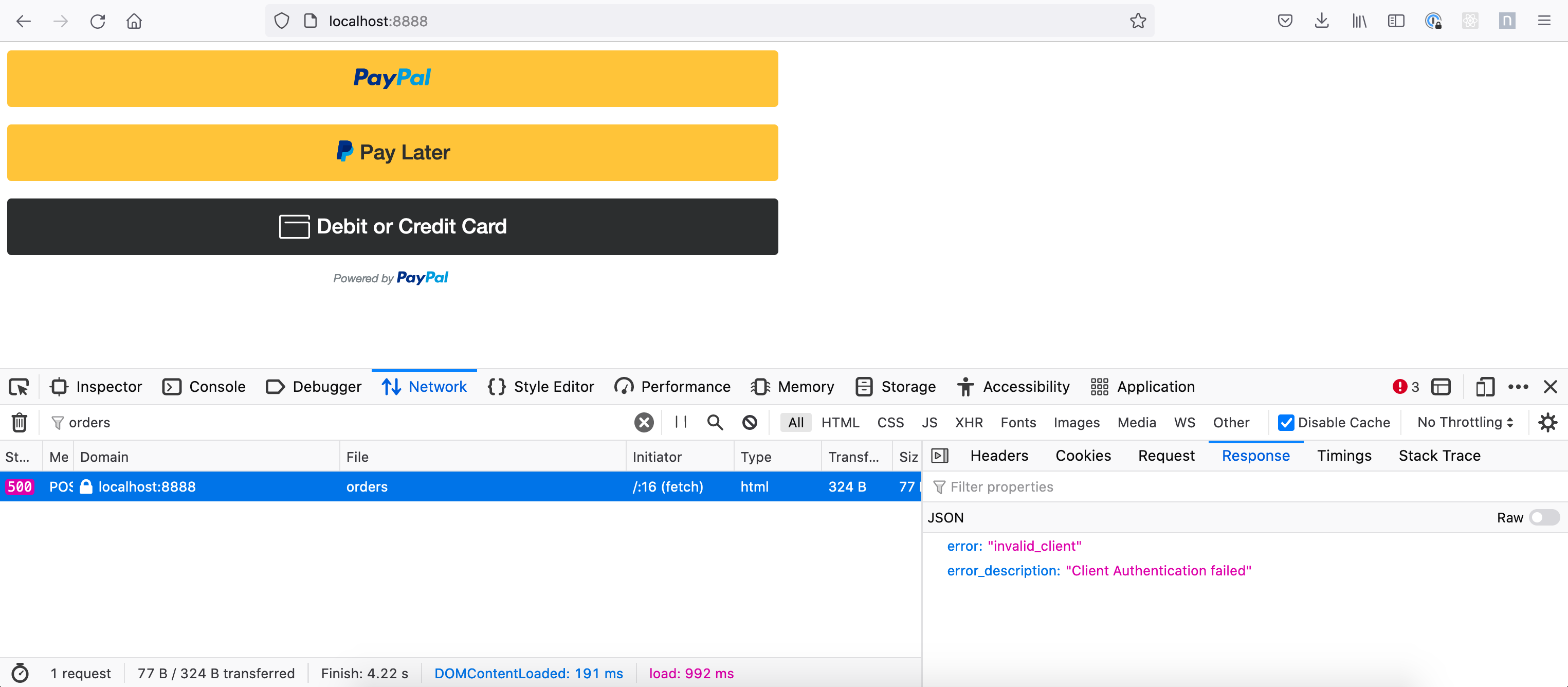Toggle responsive design mode icon

click(x=1485, y=387)
